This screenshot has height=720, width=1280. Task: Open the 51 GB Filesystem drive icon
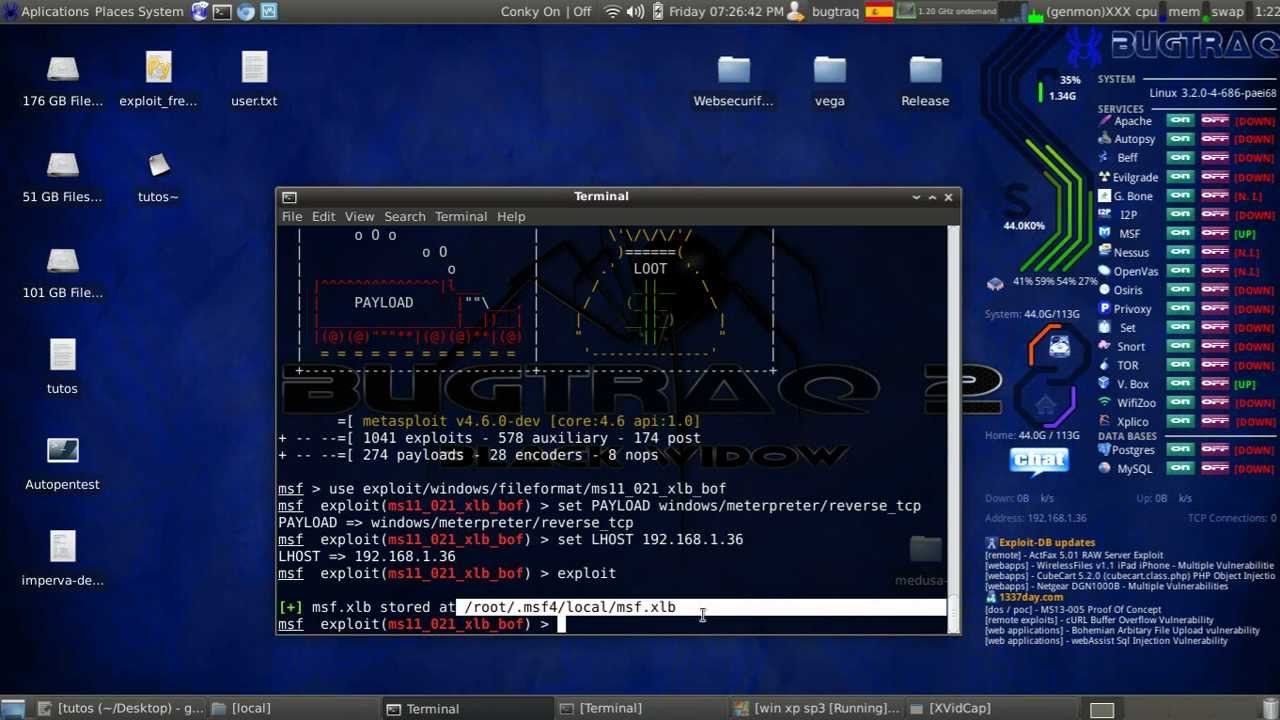point(62,165)
